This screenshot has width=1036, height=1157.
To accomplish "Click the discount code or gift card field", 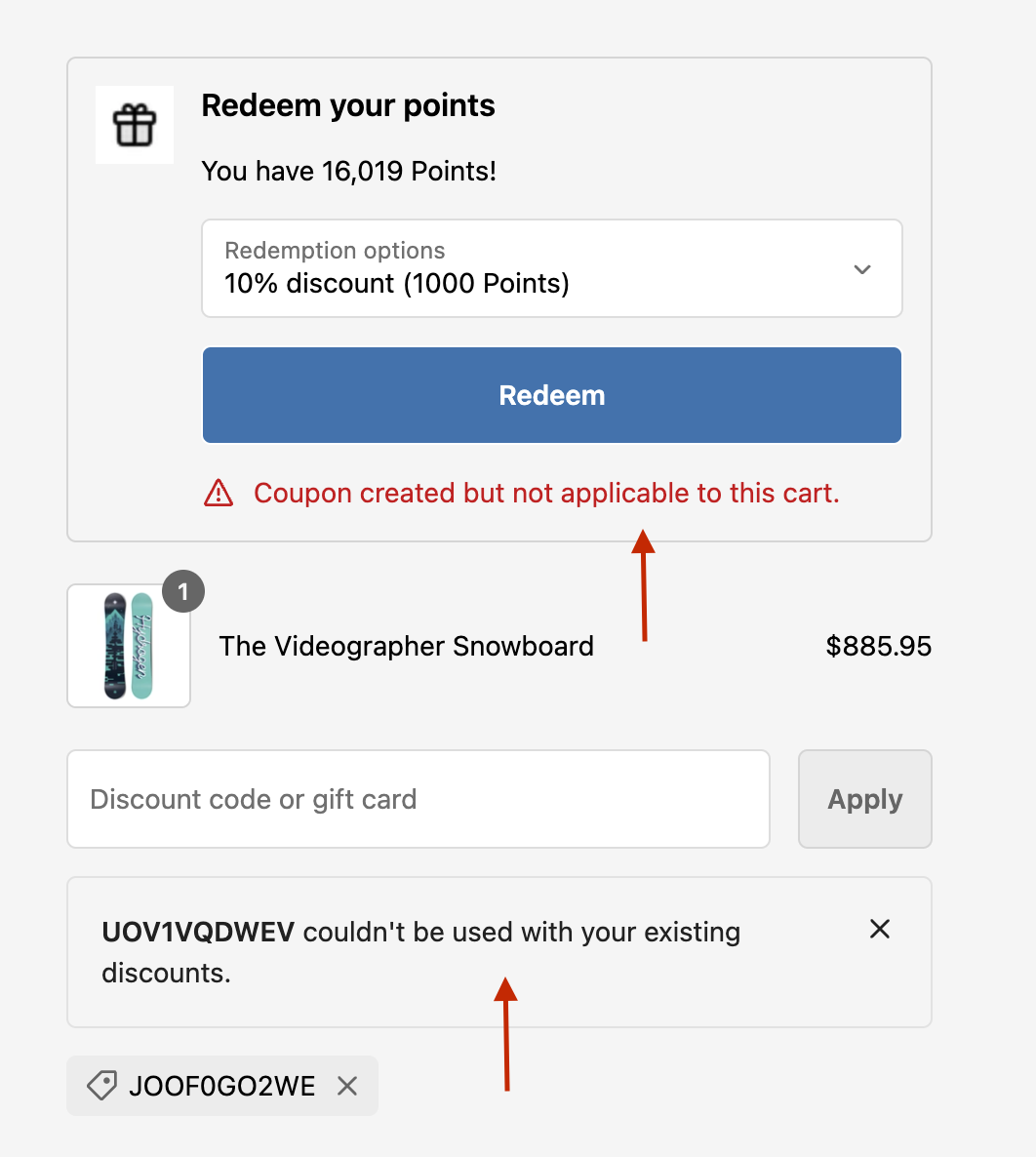I will click(x=418, y=799).
